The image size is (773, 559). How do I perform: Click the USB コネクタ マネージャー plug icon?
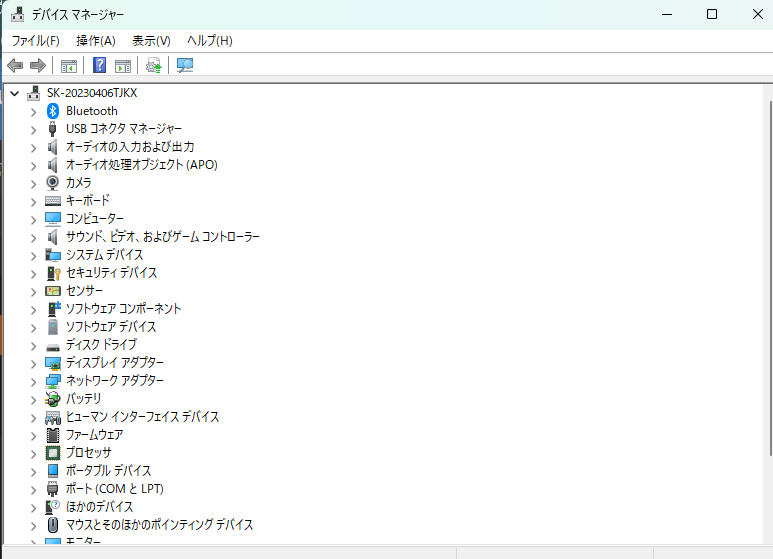tap(52, 129)
